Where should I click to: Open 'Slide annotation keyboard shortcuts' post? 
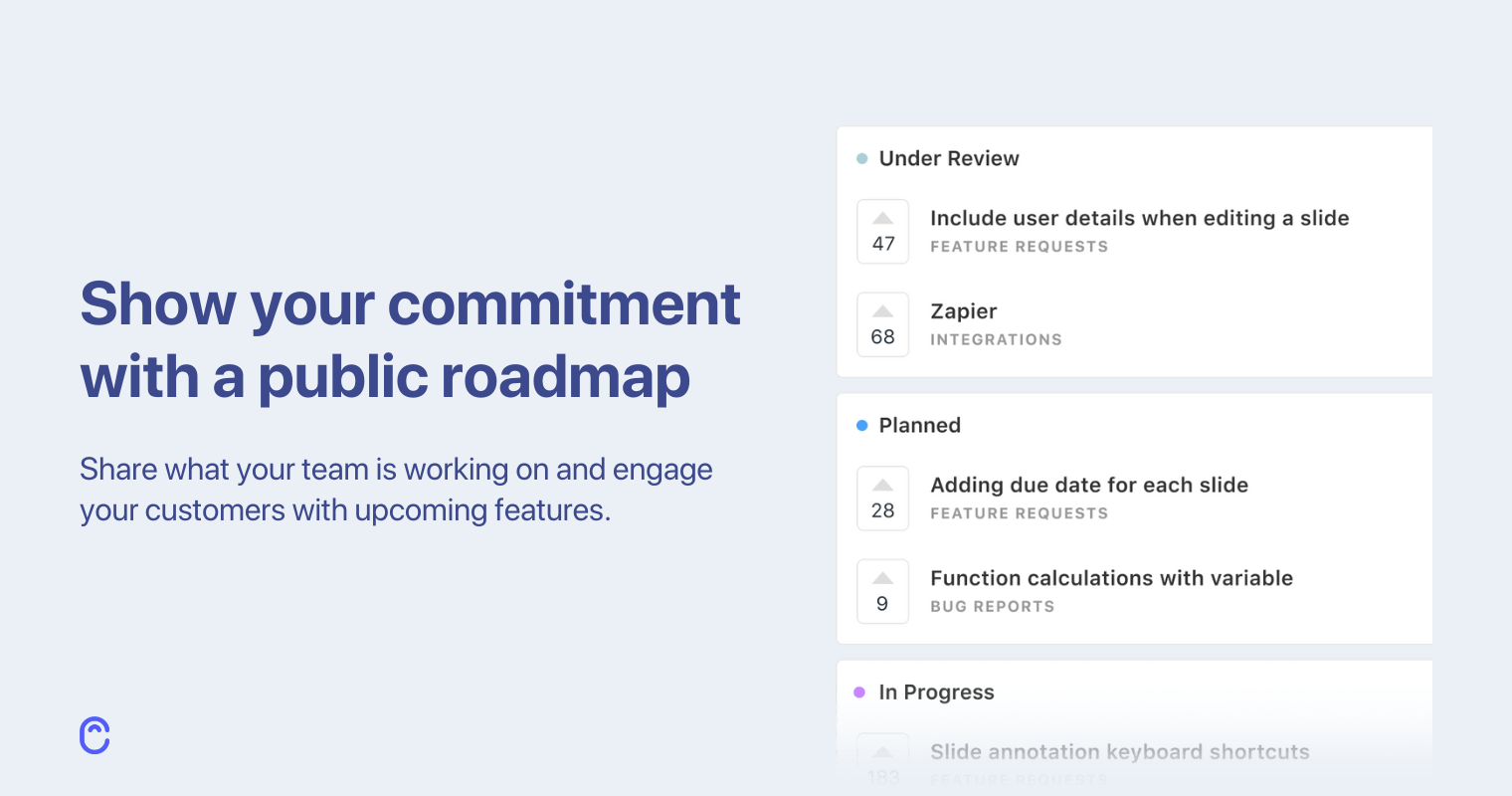[x=1119, y=752]
